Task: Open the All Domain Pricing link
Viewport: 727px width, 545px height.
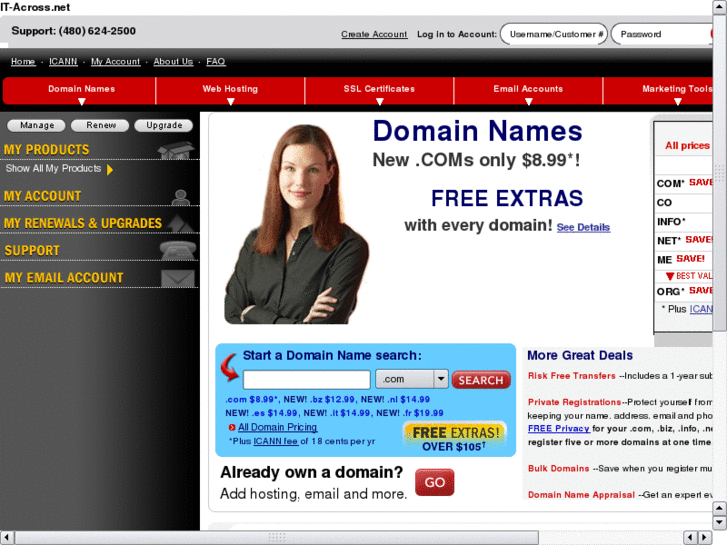Action: pyautogui.click(x=278, y=427)
